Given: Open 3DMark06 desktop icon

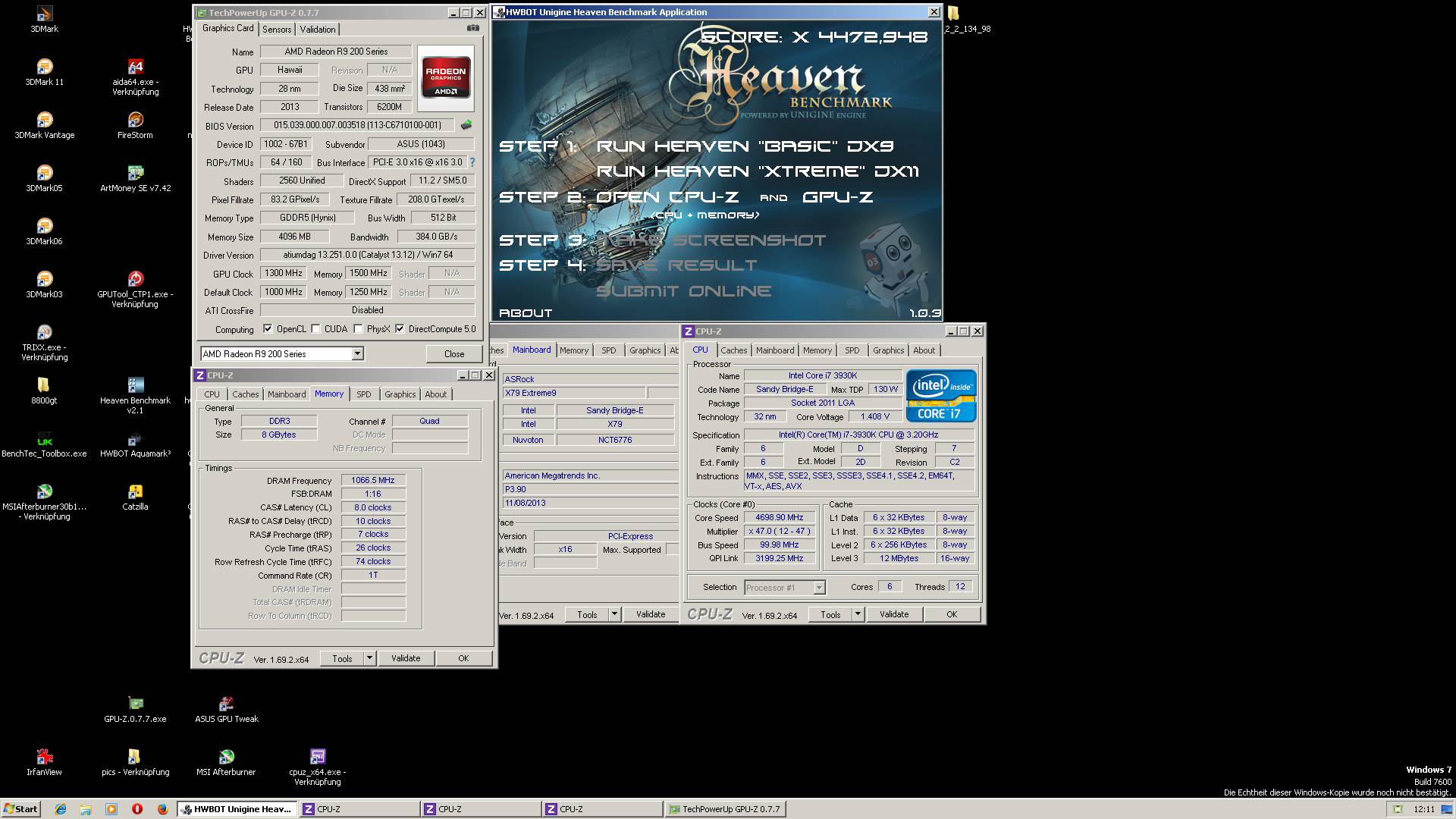Looking at the screenshot, I should point(44,231).
